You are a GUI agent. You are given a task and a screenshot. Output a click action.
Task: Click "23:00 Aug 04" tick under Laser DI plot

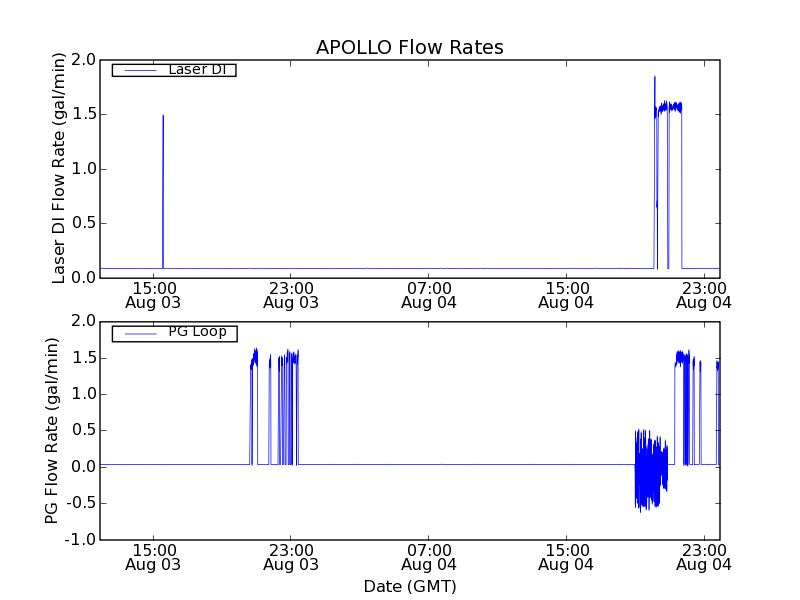click(704, 296)
